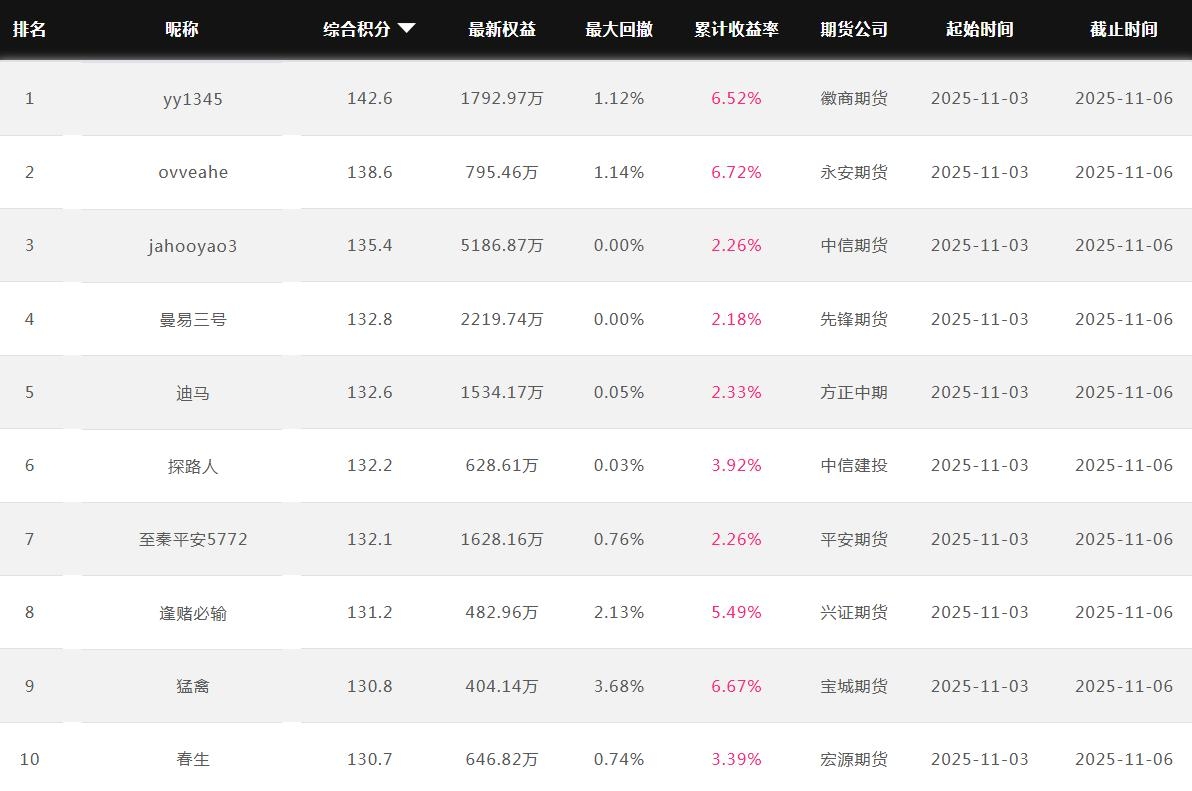Click 6.67% return for 猛禽
Viewport: 1192px width, 791px height.
pos(736,686)
